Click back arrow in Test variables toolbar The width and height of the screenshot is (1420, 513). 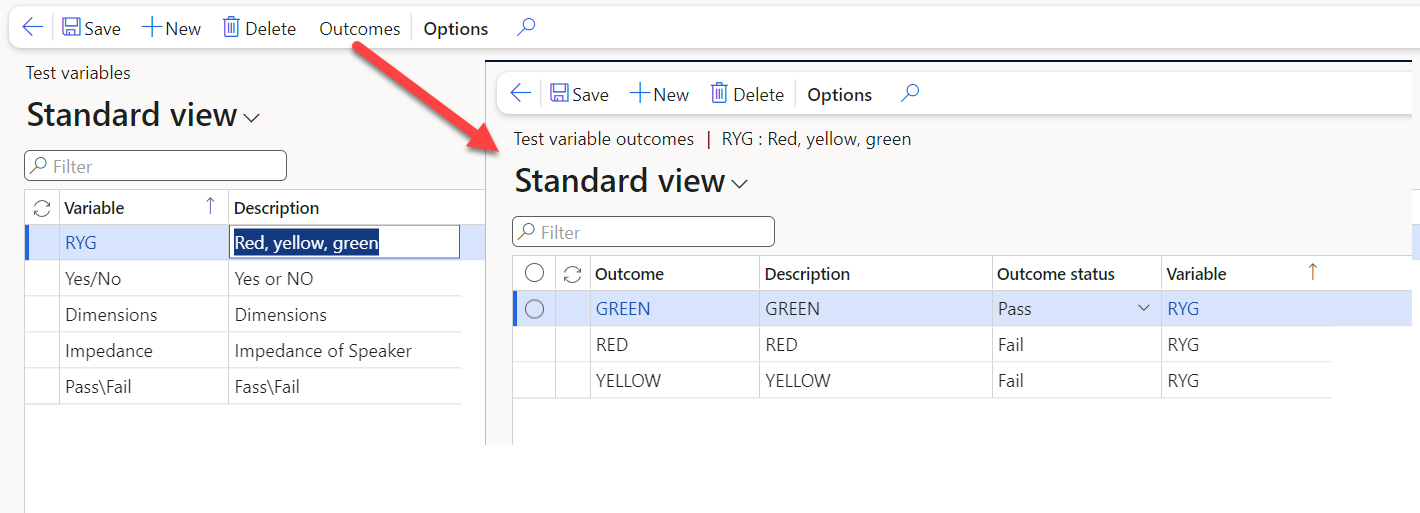32,28
